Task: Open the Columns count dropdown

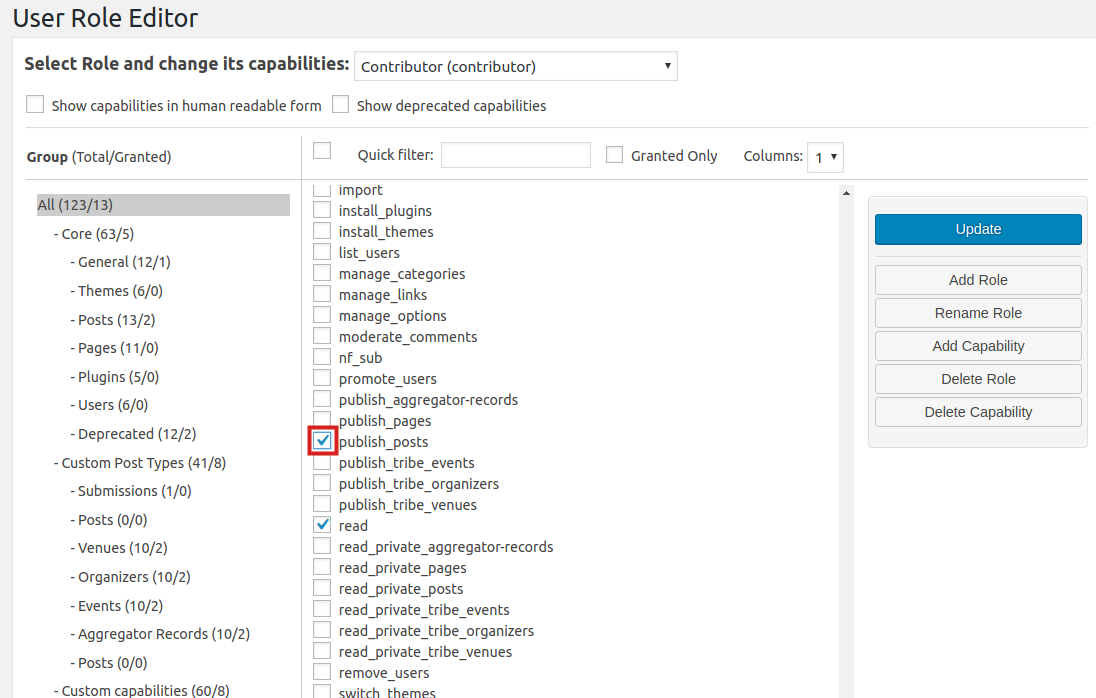Action: (825, 157)
